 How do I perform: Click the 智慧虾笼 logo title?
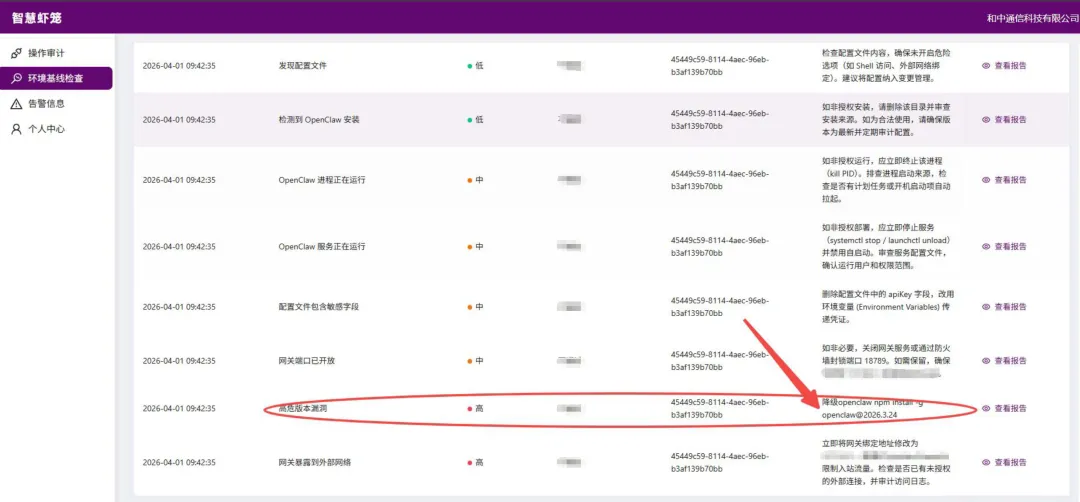coord(37,17)
